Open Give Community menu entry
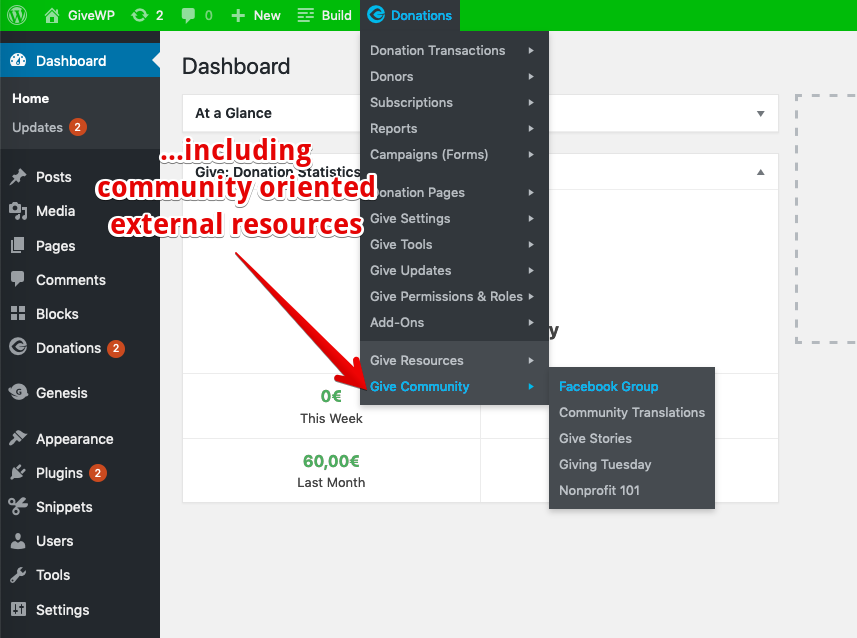Screen dimensions: 857x638 [x=454, y=387]
